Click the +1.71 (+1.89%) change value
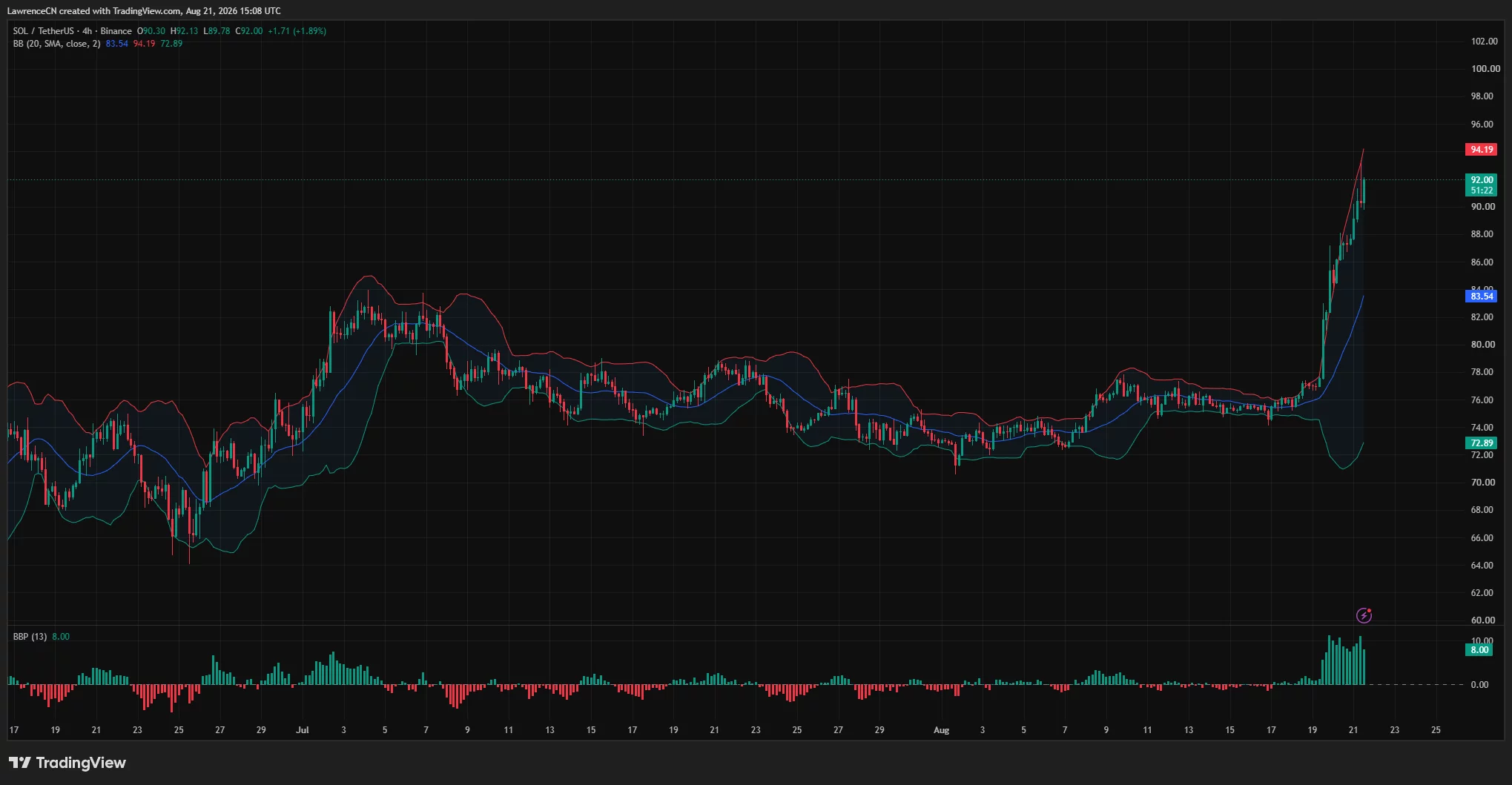The image size is (1512, 785). pos(297,31)
